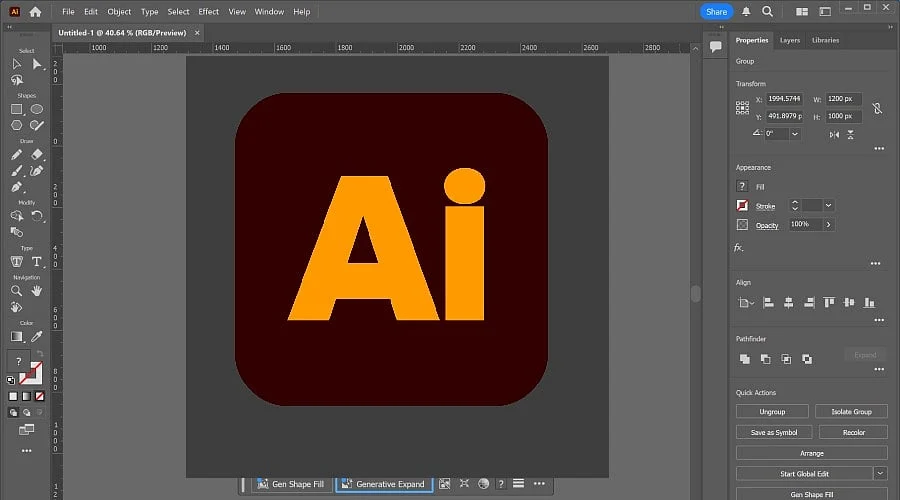
Task: Click the Isolate Group button
Action: (x=851, y=412)
